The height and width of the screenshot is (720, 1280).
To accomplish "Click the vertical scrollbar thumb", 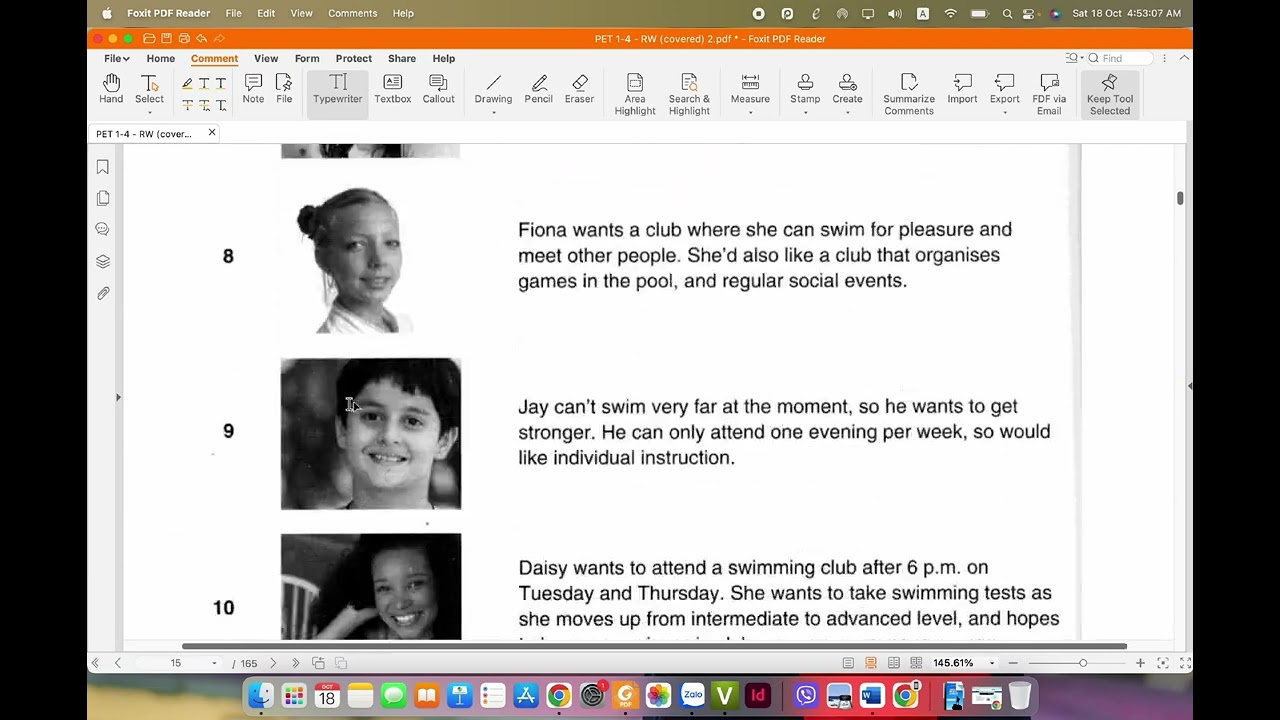I will click(x=1180, y=198).
